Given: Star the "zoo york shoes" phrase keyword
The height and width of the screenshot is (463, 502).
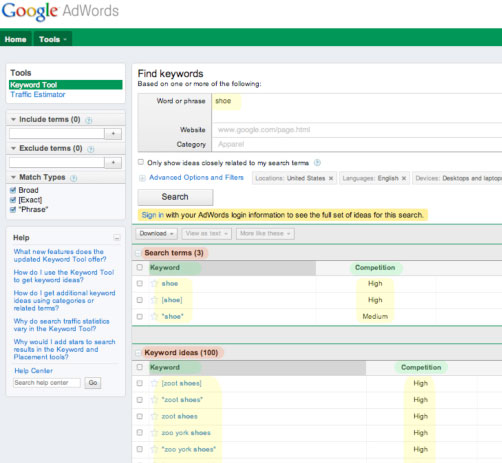Looking at the screenshot, I should click(154, 449).
